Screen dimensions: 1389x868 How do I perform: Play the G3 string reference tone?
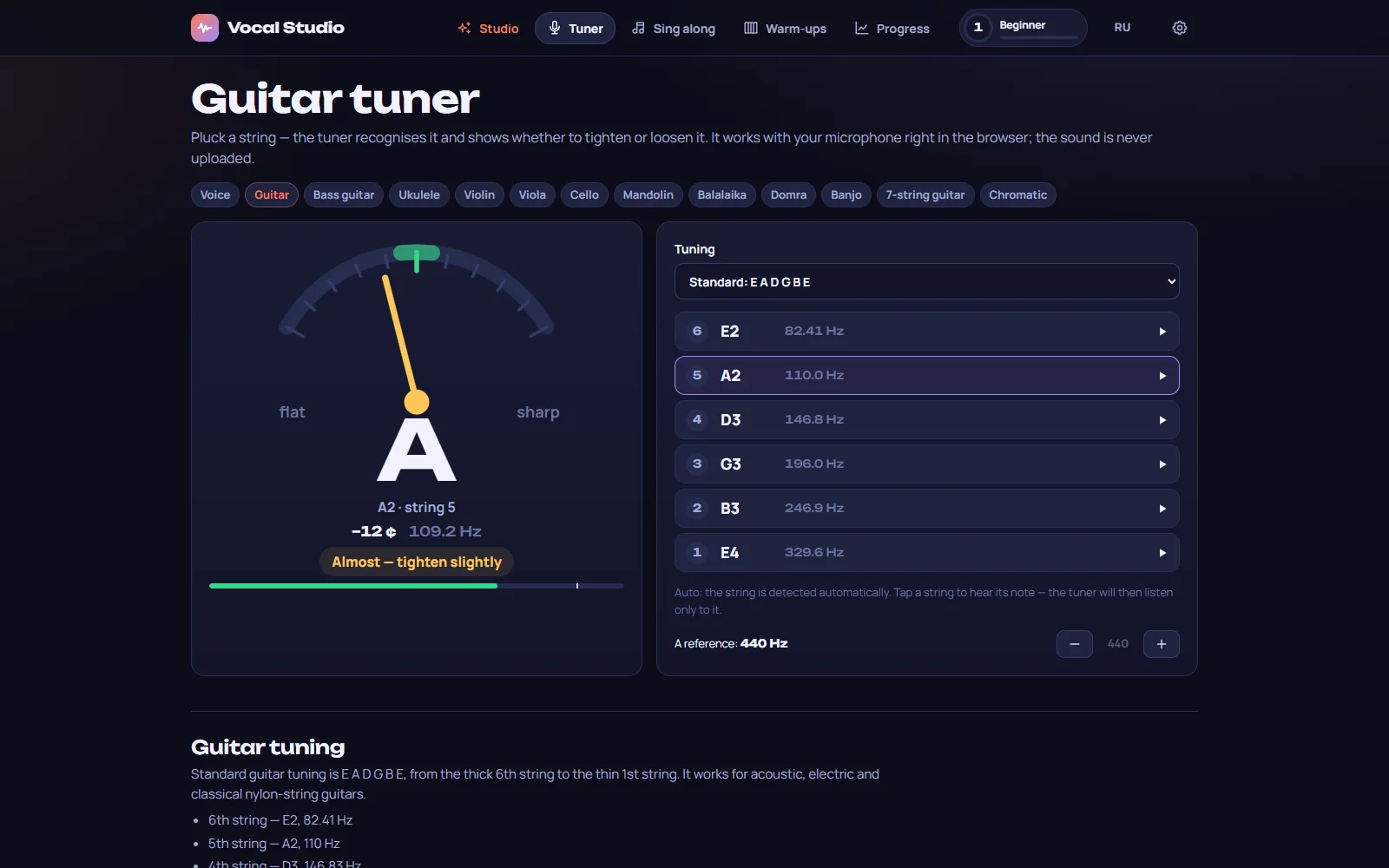coord(1162,464)
